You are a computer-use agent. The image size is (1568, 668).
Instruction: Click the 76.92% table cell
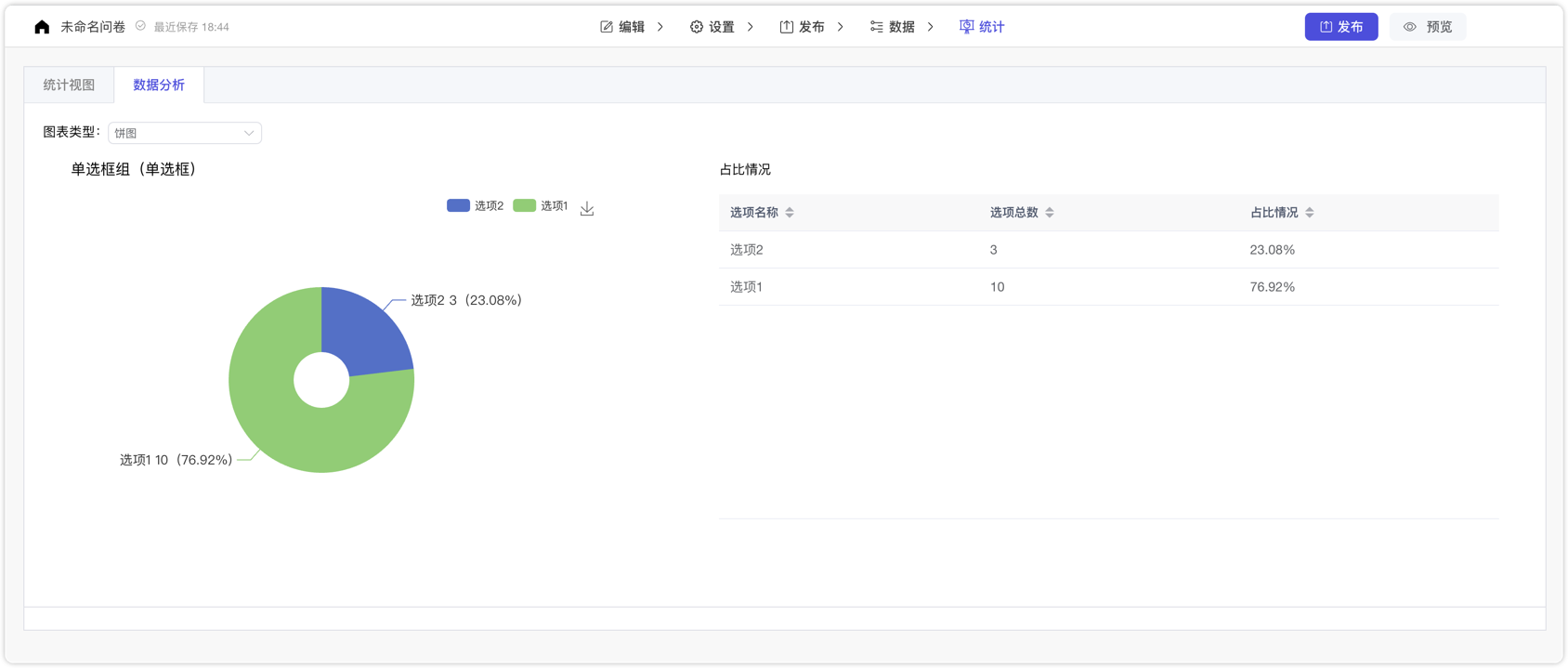click(1273, 287)
